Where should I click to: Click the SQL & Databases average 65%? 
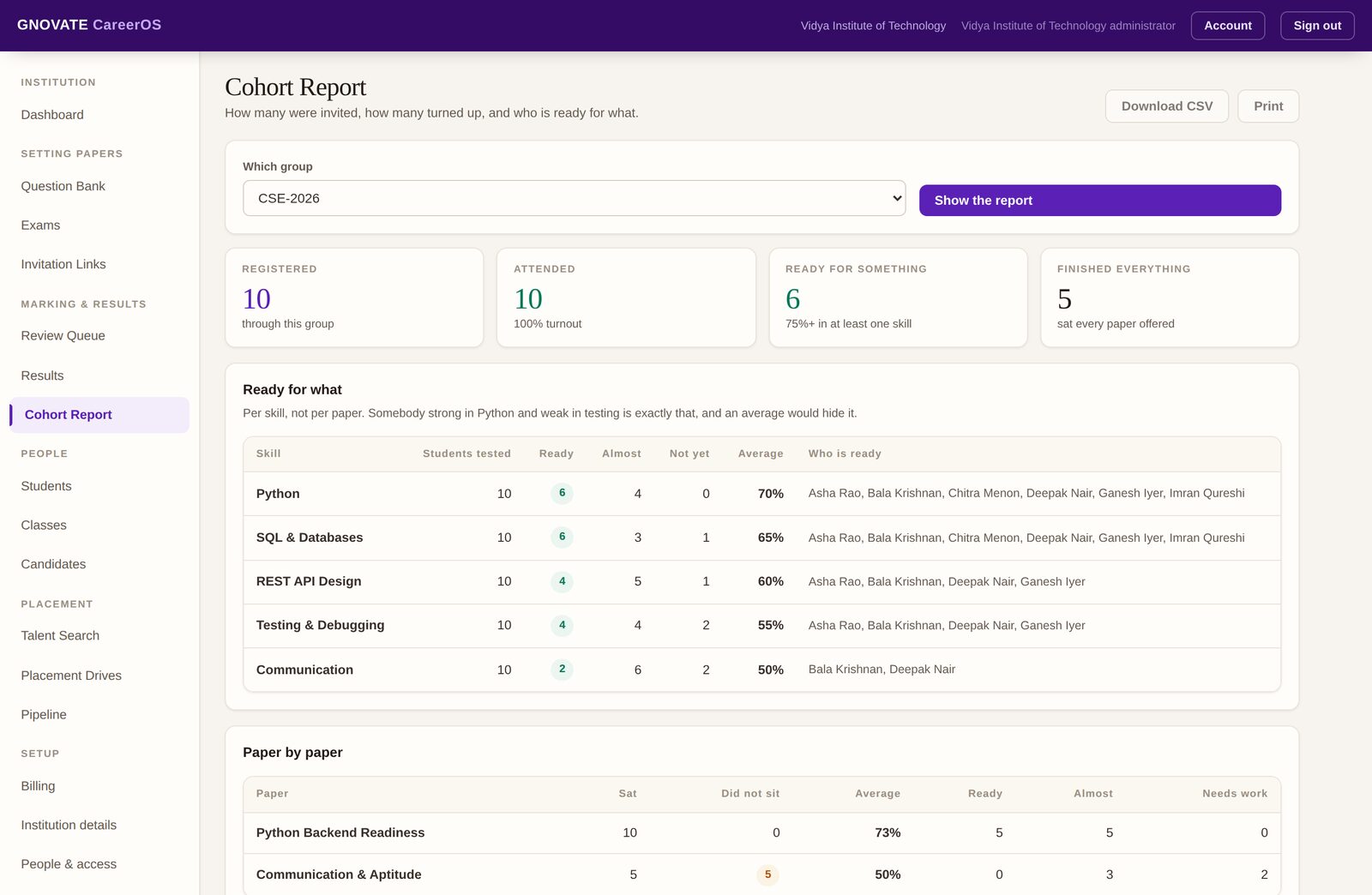click(x=770, y=538)
